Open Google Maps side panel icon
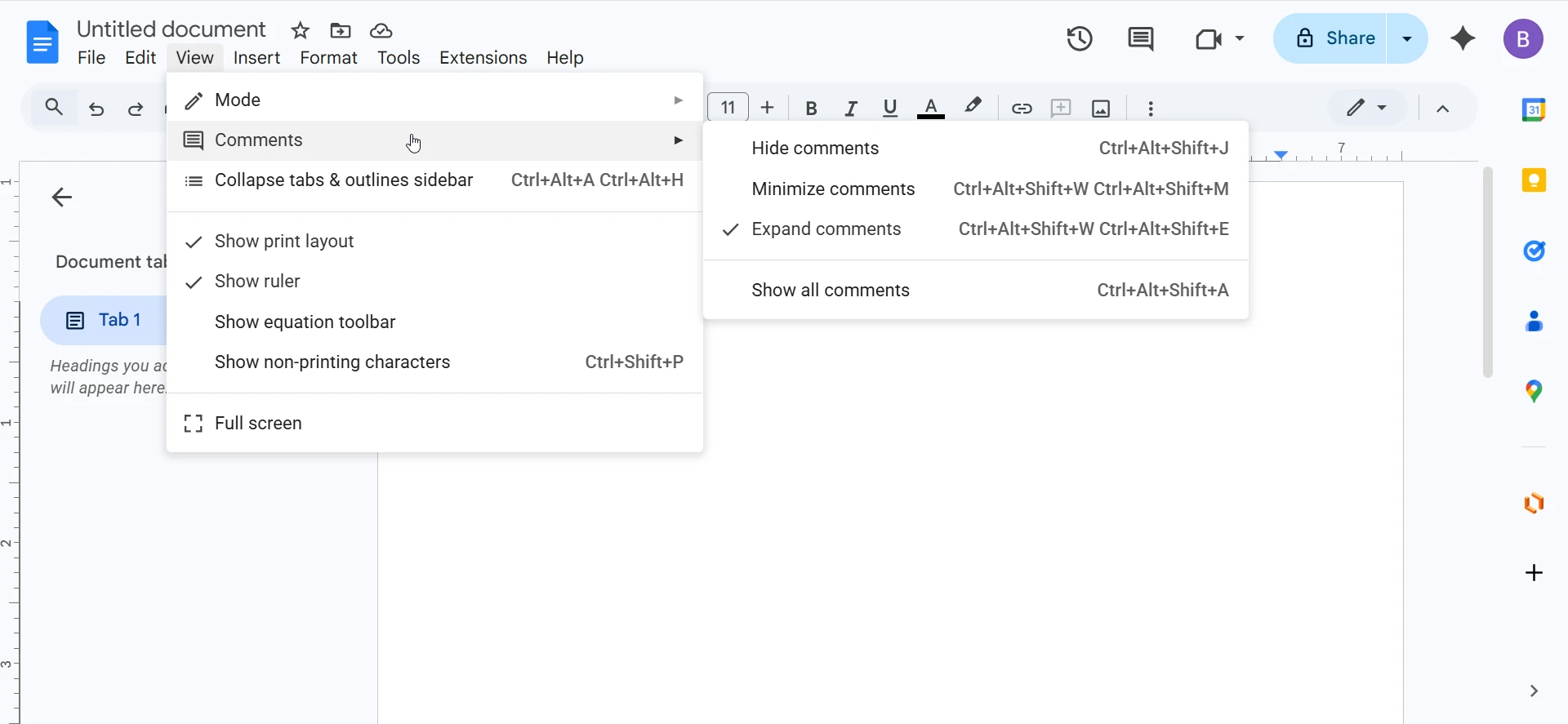Screen dimensions: 1568x724 tap(1533, 392)
